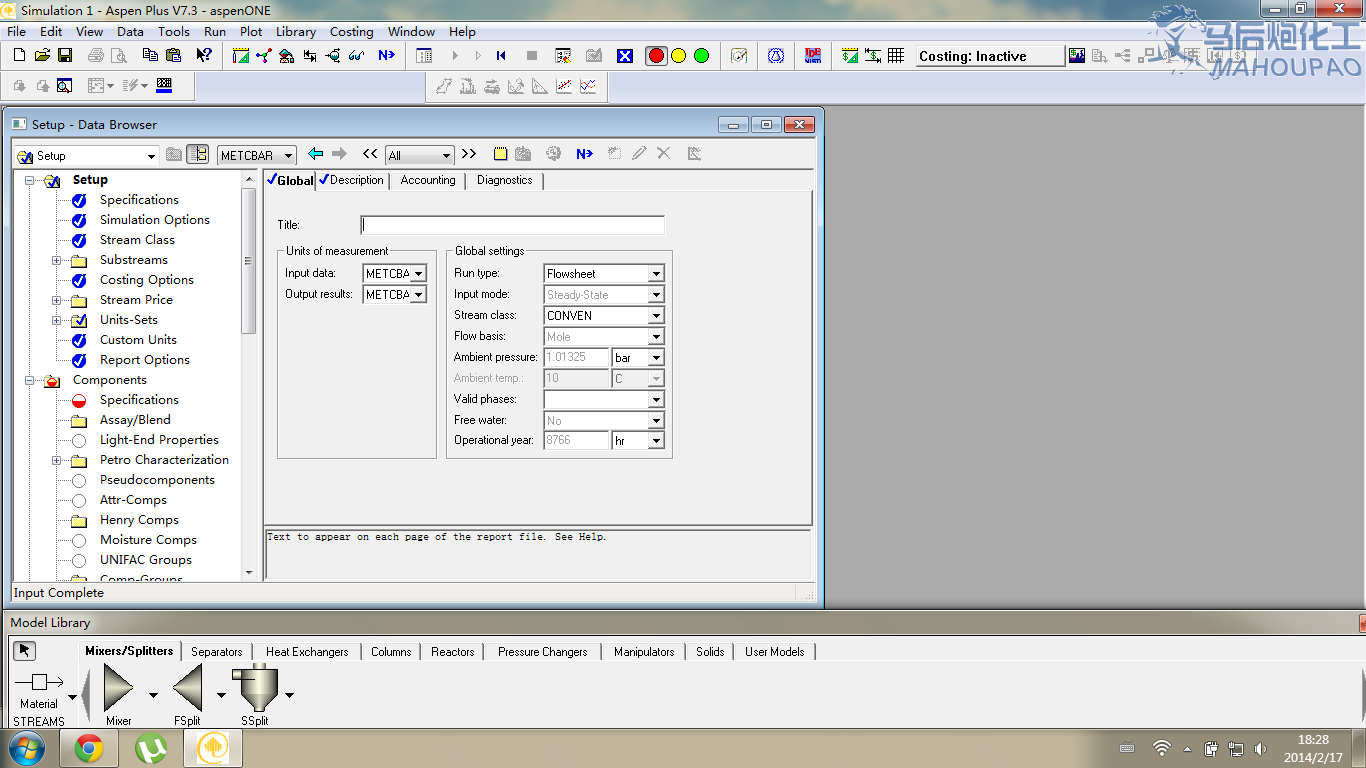Open the All filter dropdown
This screenshot has width=1366, height=768.
click(446, 156)
